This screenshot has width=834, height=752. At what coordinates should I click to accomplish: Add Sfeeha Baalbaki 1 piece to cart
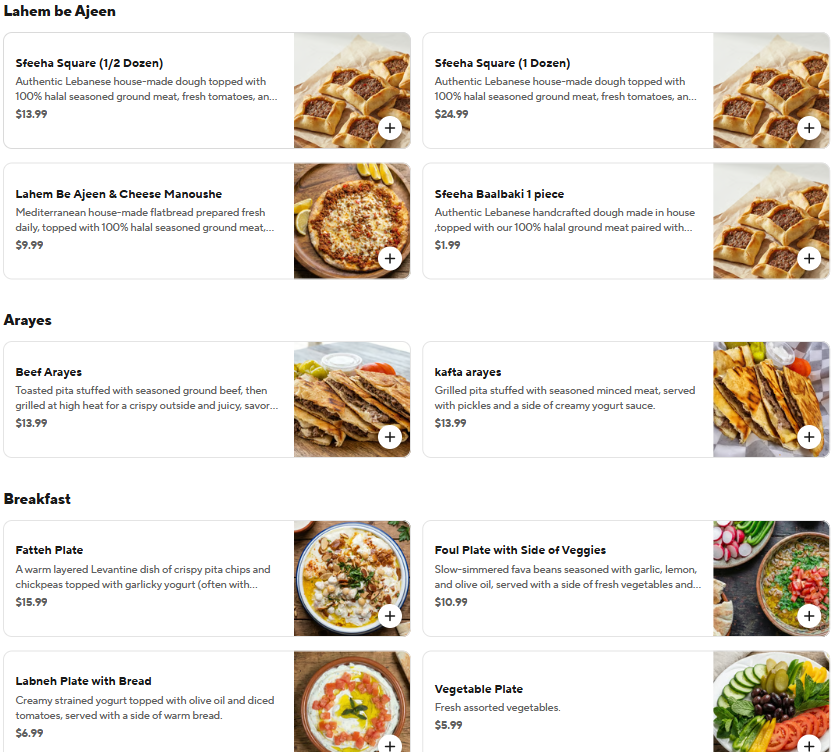coord(809,258)
